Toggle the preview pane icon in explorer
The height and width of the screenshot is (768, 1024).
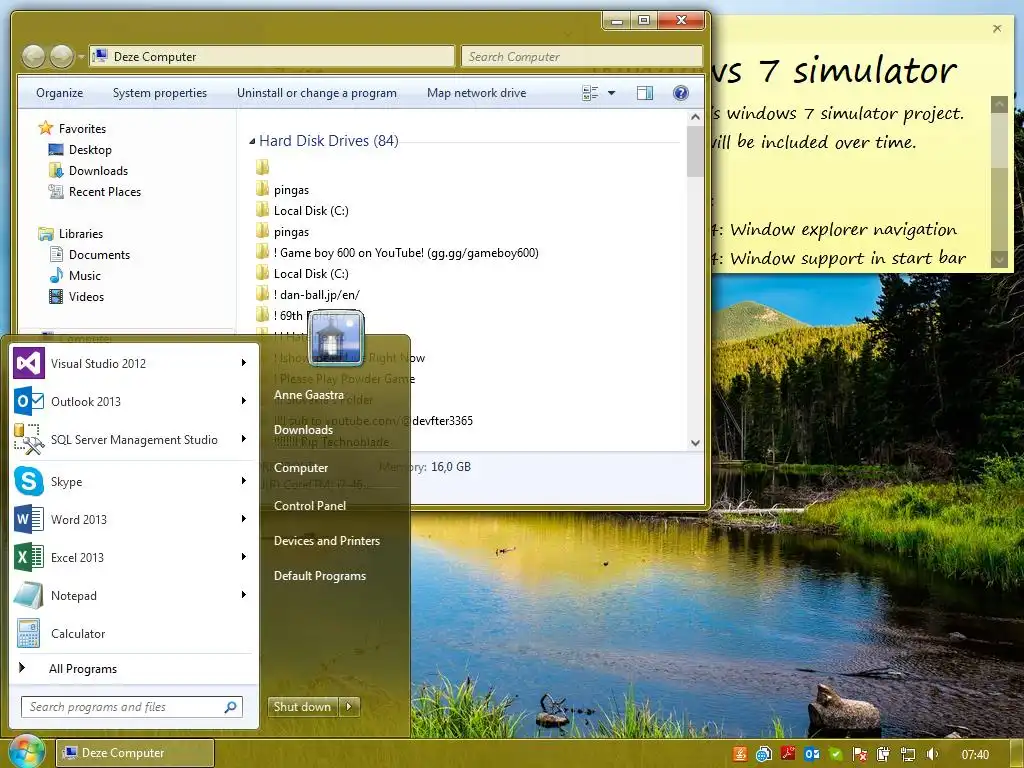pyautogui.click(x=645, y=93)
